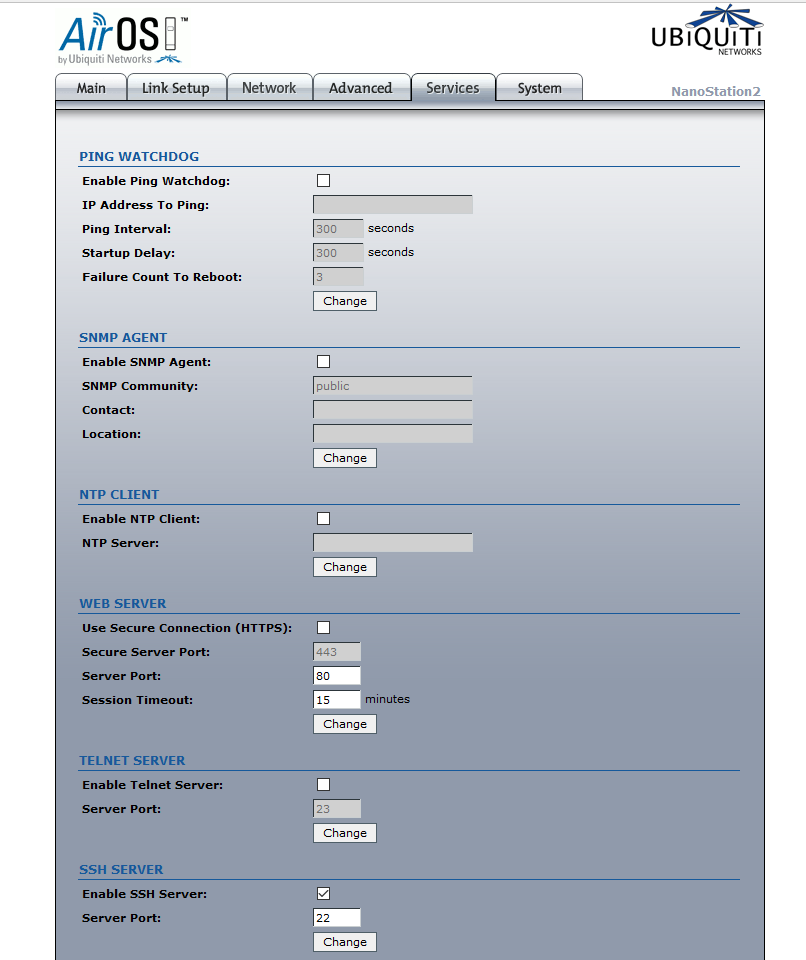Viewport: 806px width, 960px height.
Task: Click the Failure Count To Reboot field
Action: (x=338, y=277)
